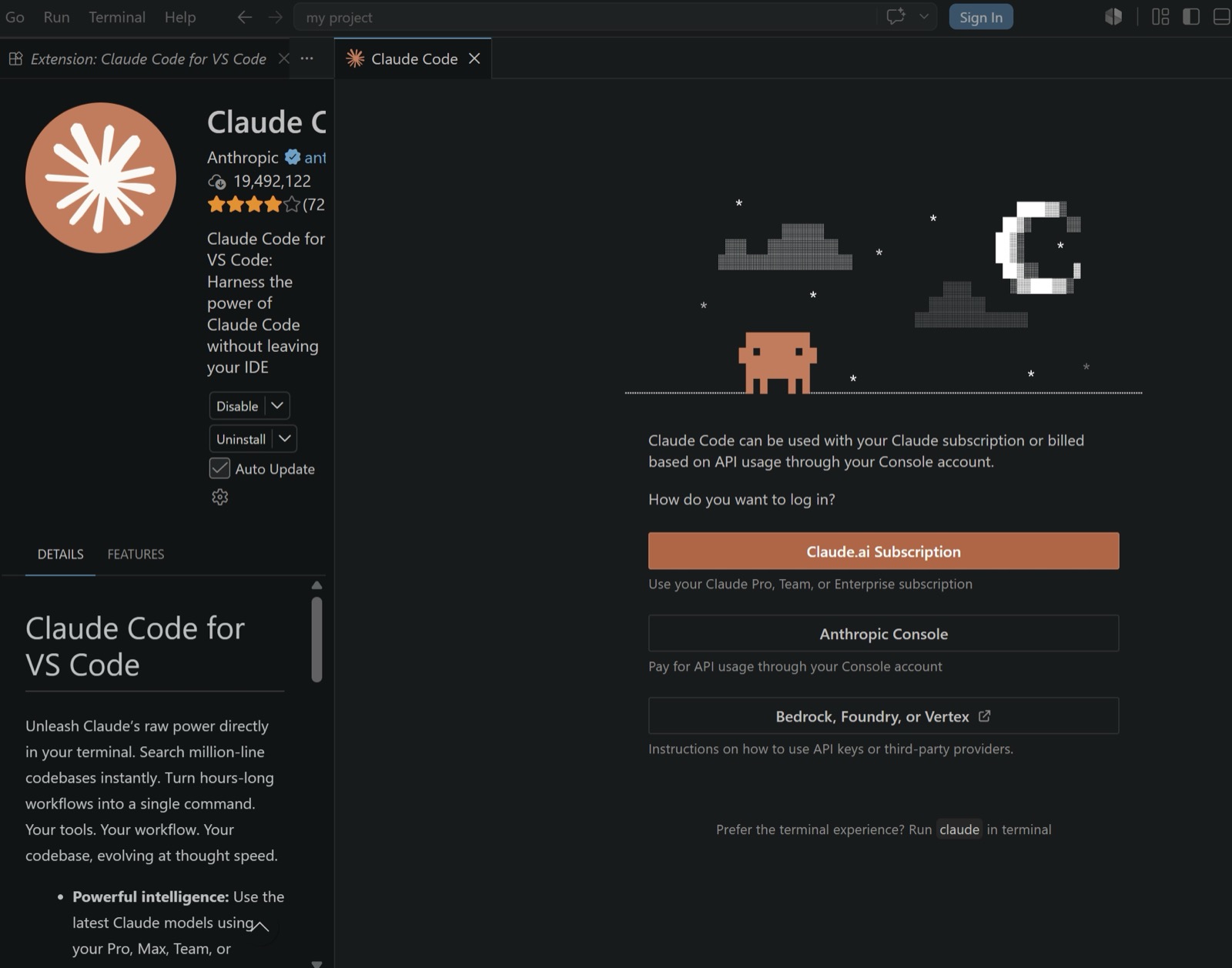Navigate back with the left arrow
This screenshot has height=968, width=1232.
245,17
